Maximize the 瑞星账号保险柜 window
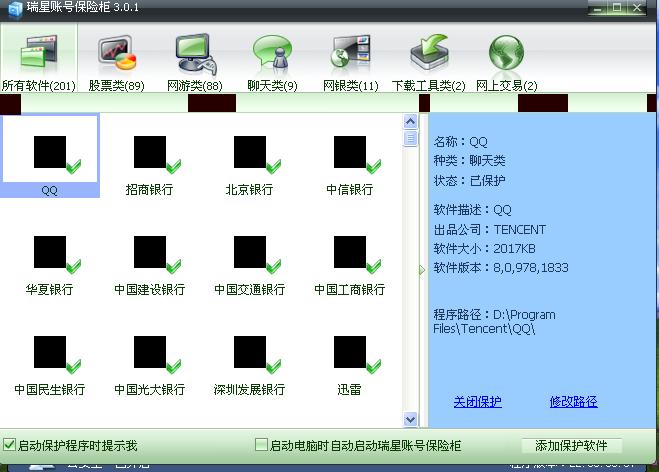659x472 pixels. 617,8
